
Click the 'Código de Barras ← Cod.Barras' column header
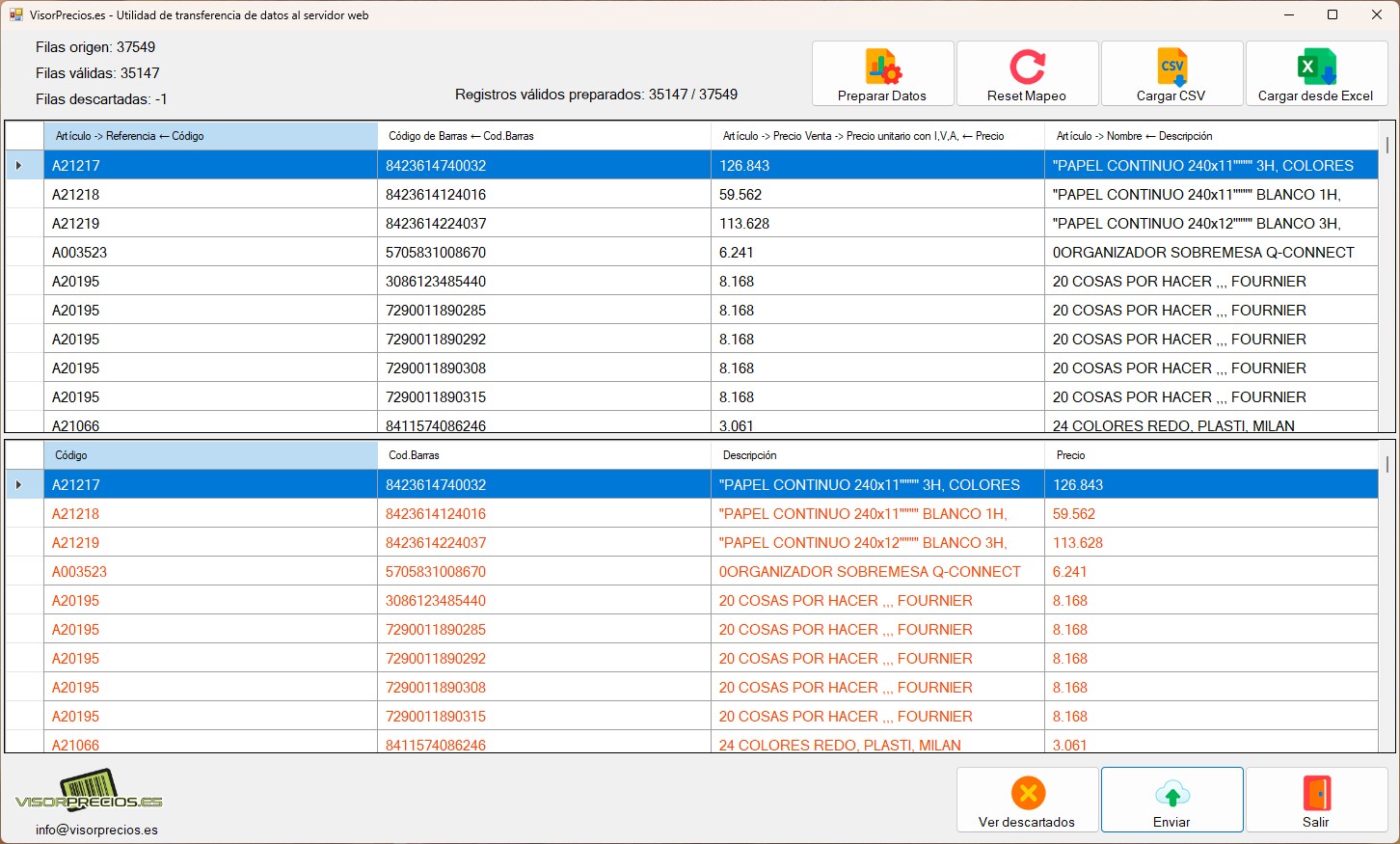(544, 136)
